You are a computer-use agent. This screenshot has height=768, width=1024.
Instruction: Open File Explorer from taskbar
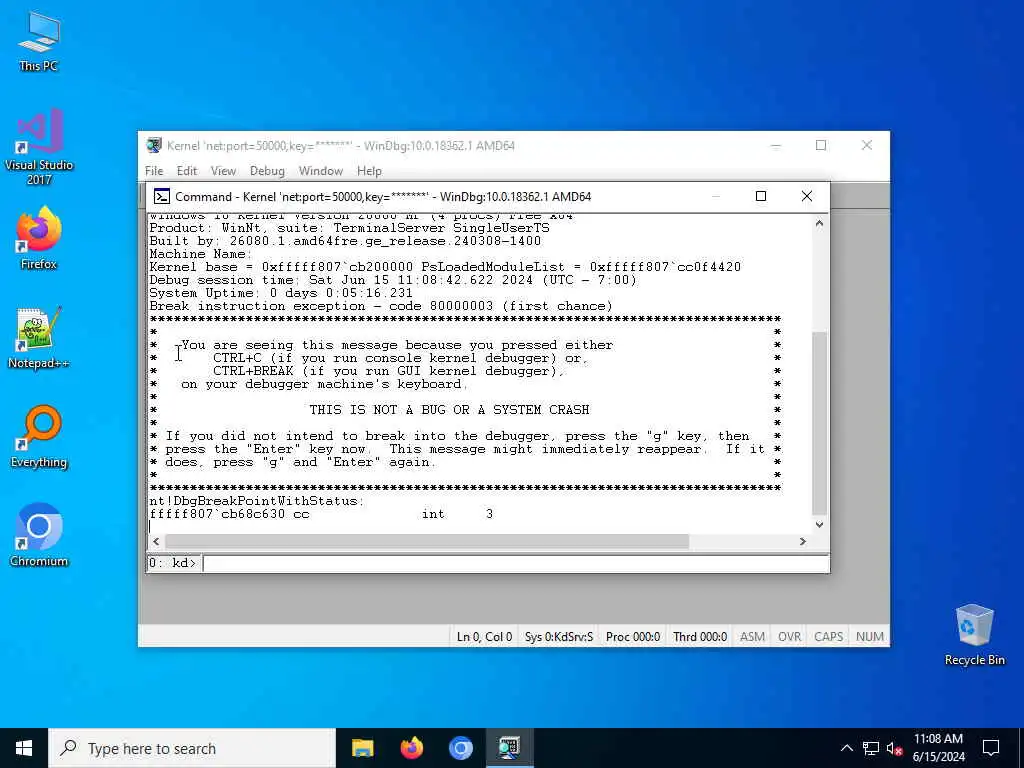[362, 748]
